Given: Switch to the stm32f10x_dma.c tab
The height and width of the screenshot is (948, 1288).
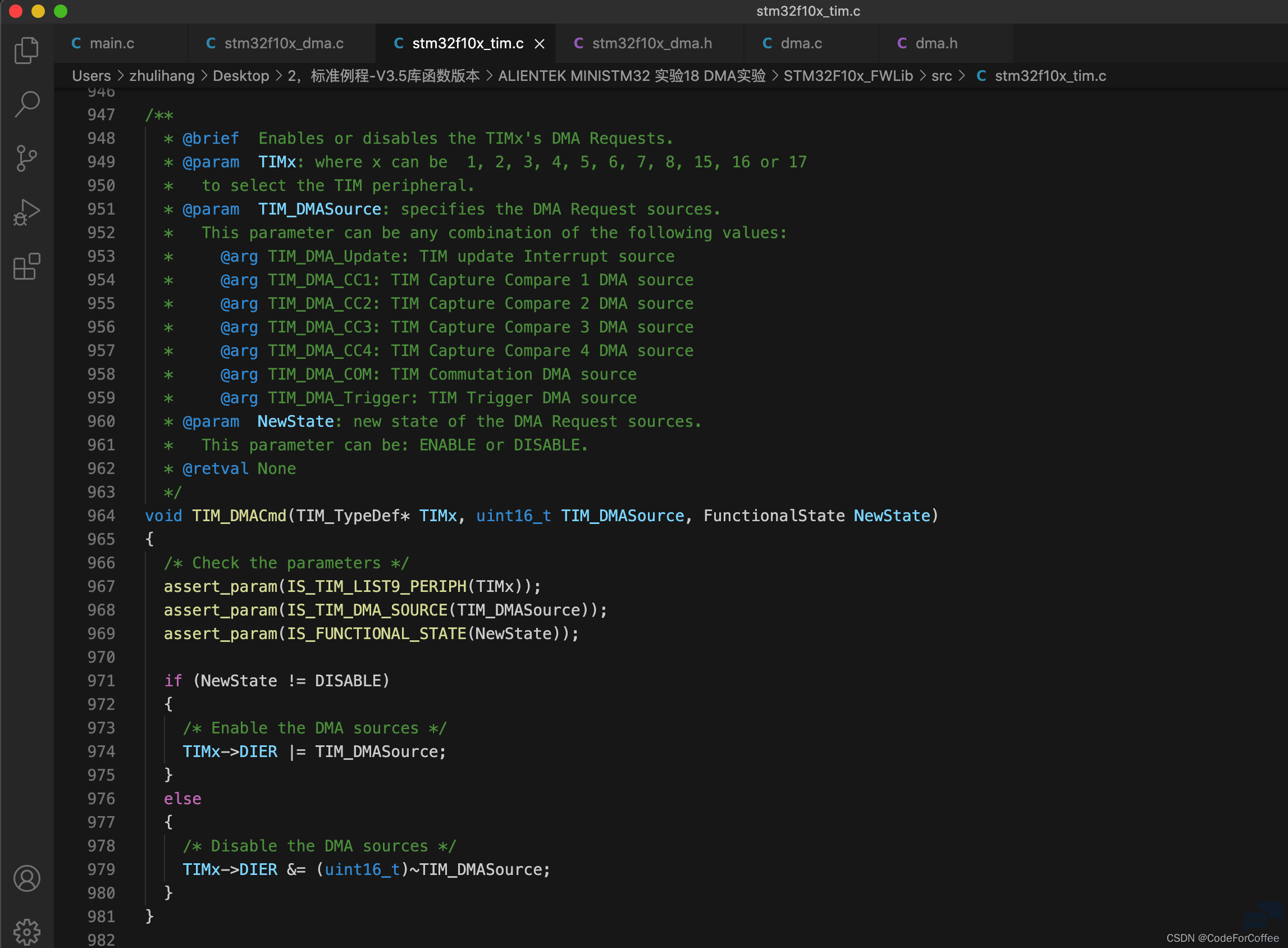Looking at the screenshot, I should coord(282,43).
